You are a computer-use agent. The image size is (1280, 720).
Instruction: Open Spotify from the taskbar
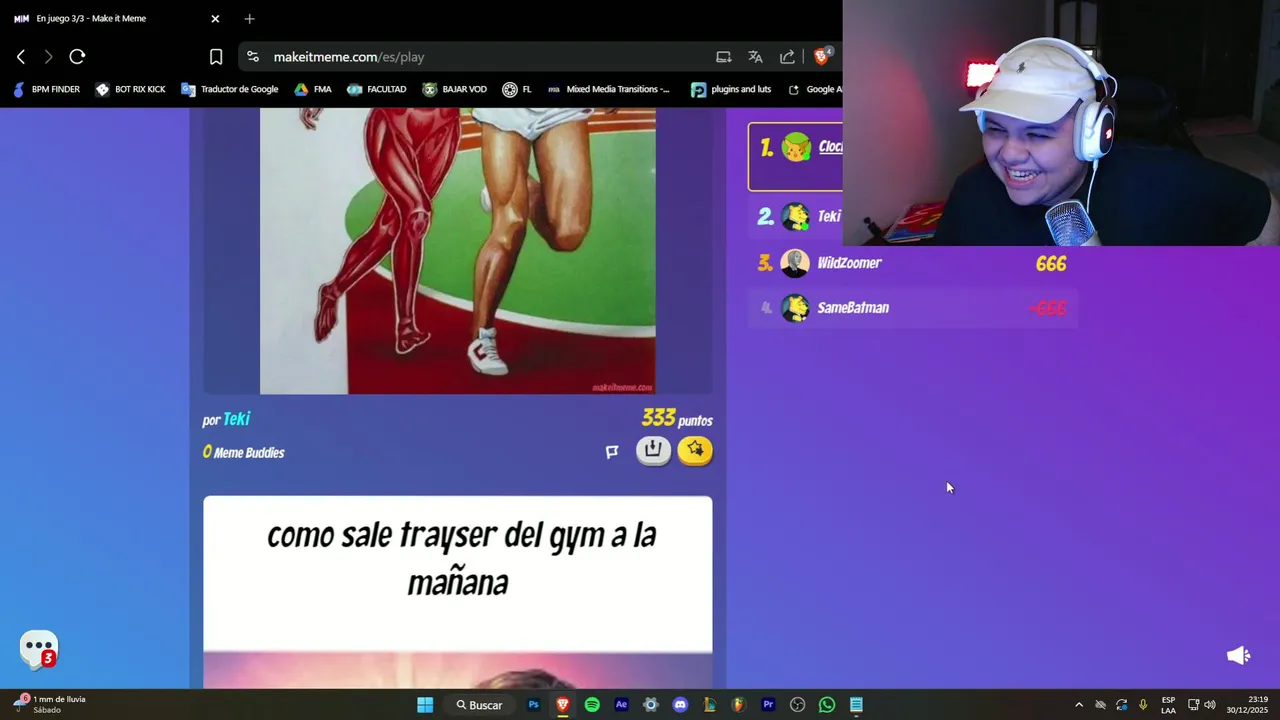[x=592, y=705]
